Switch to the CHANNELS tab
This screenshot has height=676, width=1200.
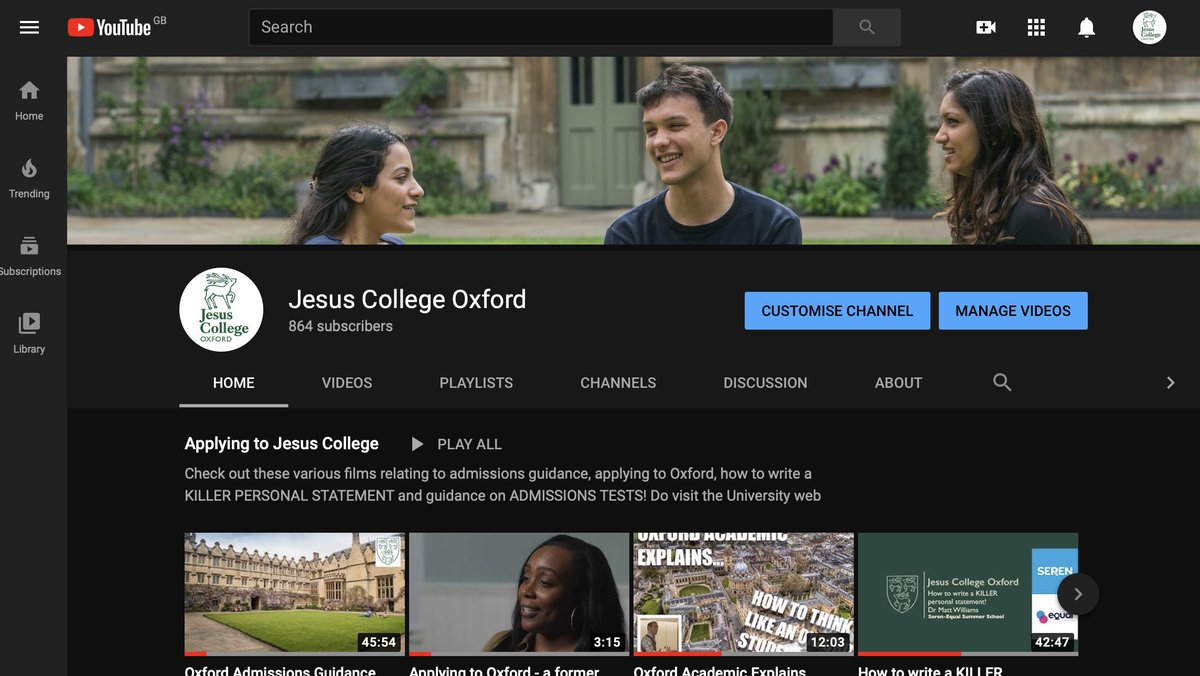tap(618, 383)
